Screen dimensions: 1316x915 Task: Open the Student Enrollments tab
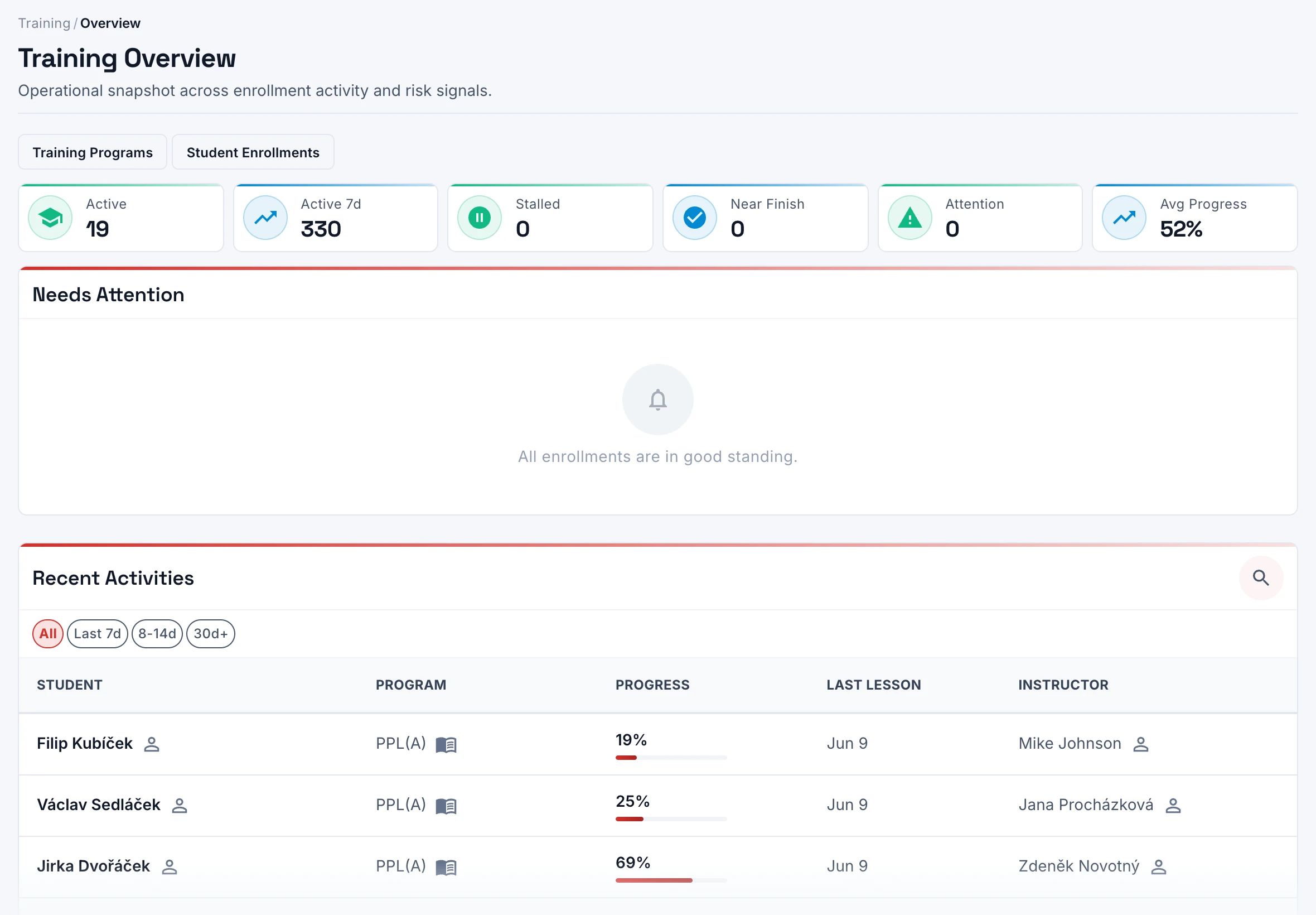[253, 152]
